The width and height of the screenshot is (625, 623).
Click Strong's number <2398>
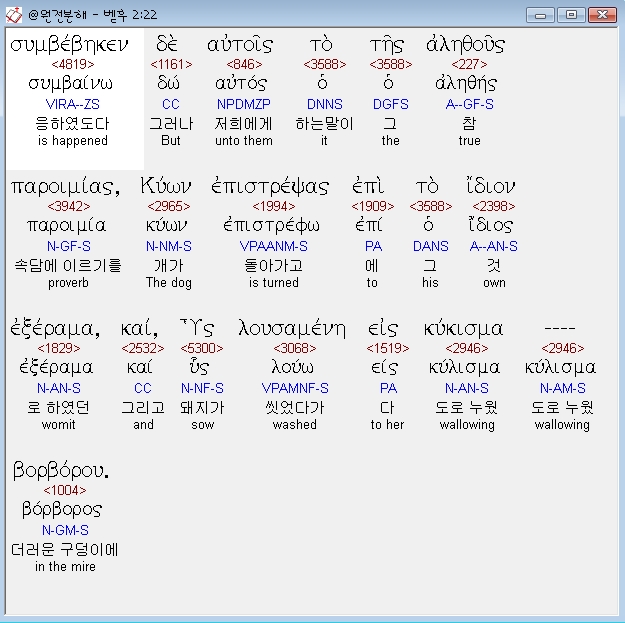[x=493, y=206]
